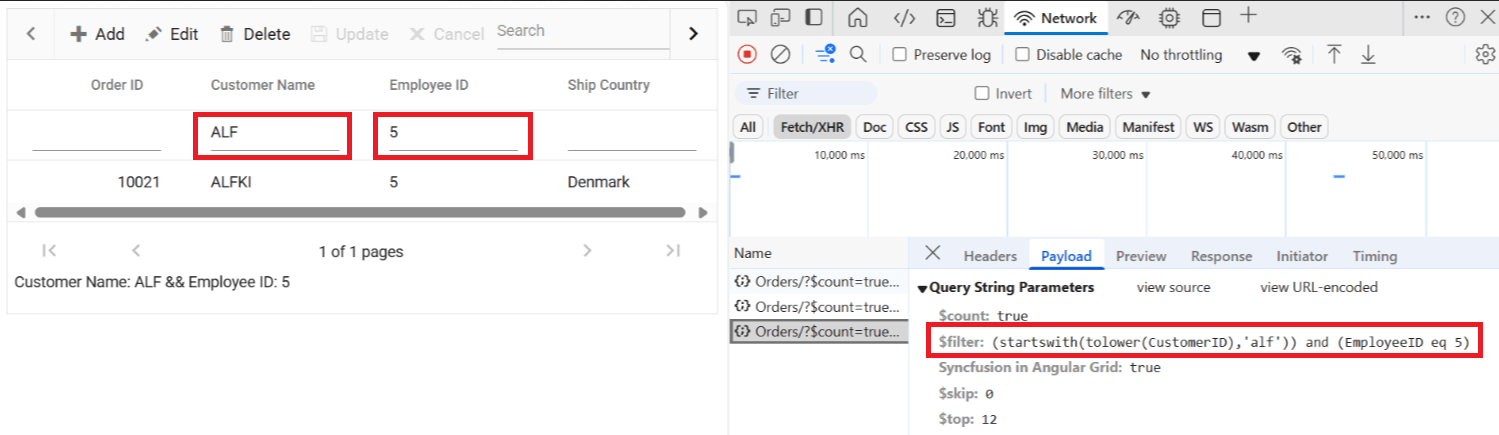Viewport: 1499px width, 435px height.
Task: Toggle the All request type filter
Action: 747,127
